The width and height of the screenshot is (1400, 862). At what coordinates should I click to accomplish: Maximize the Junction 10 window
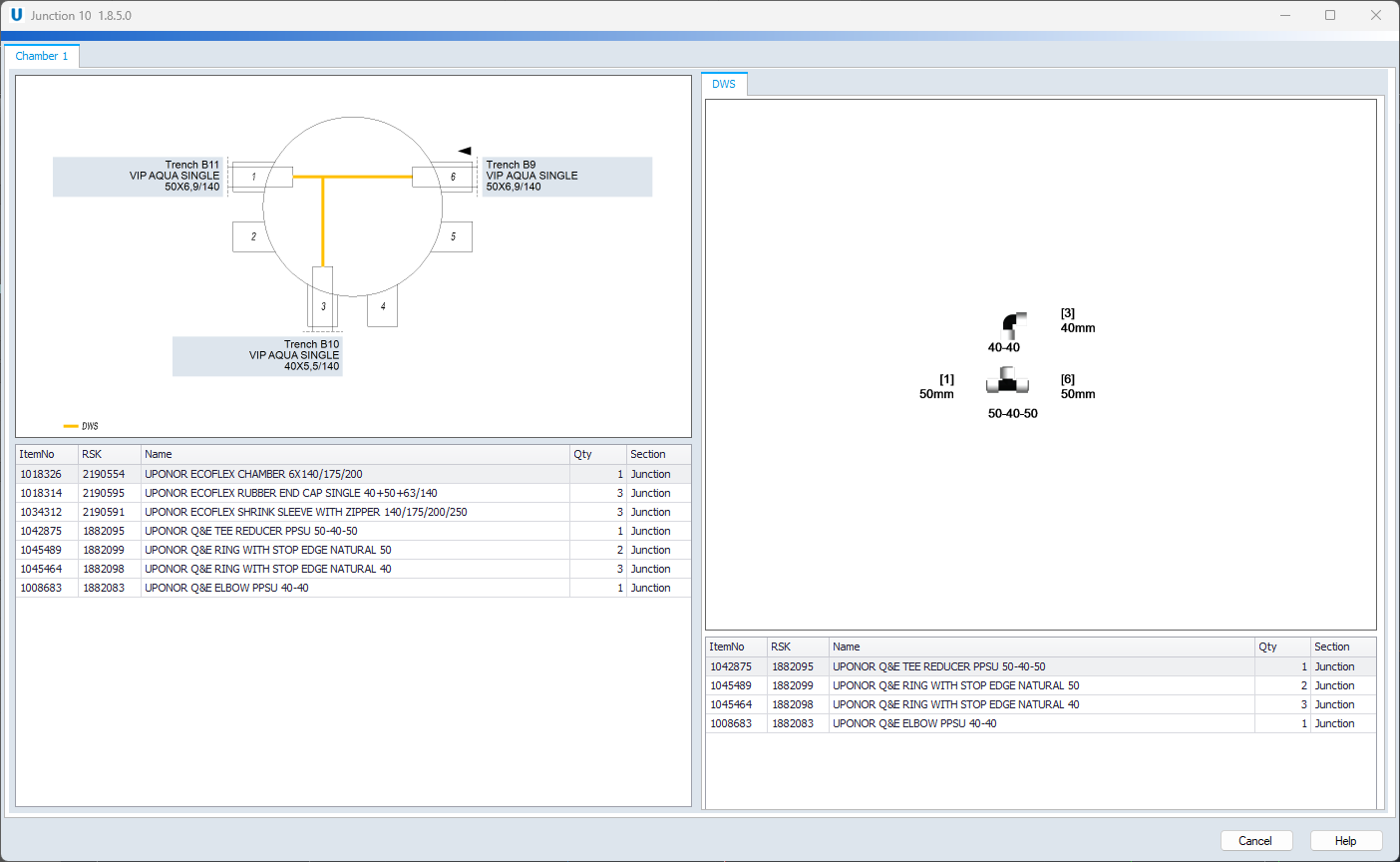pyautogui.click(x=1330, y=15)
